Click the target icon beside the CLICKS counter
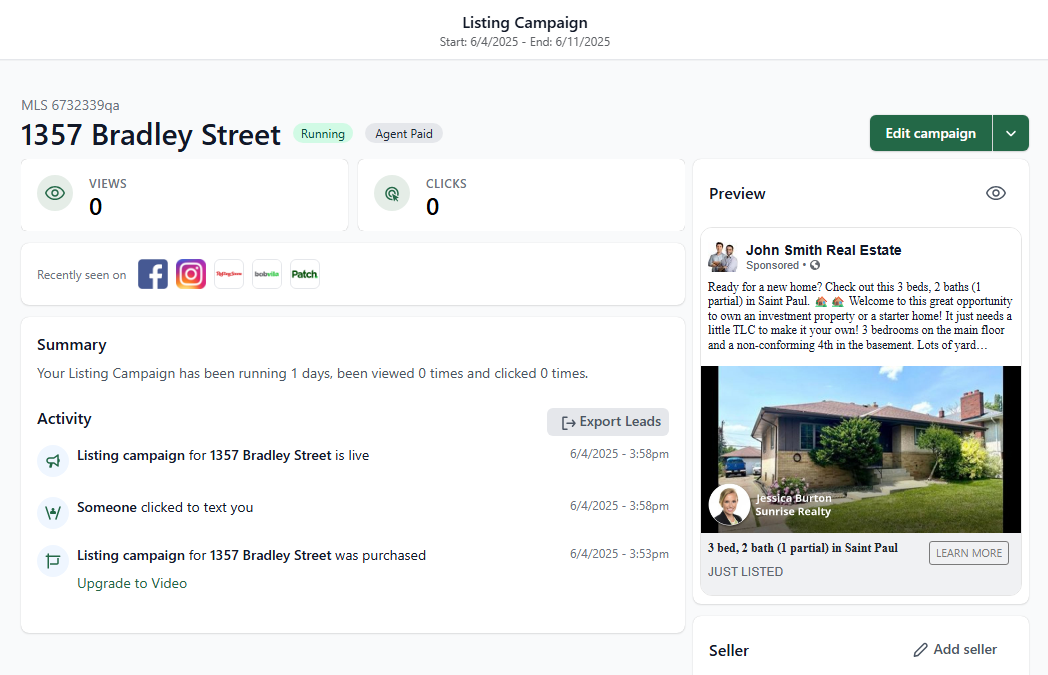1048x675 pixels. pyautogui.click(x=391, y=192)
